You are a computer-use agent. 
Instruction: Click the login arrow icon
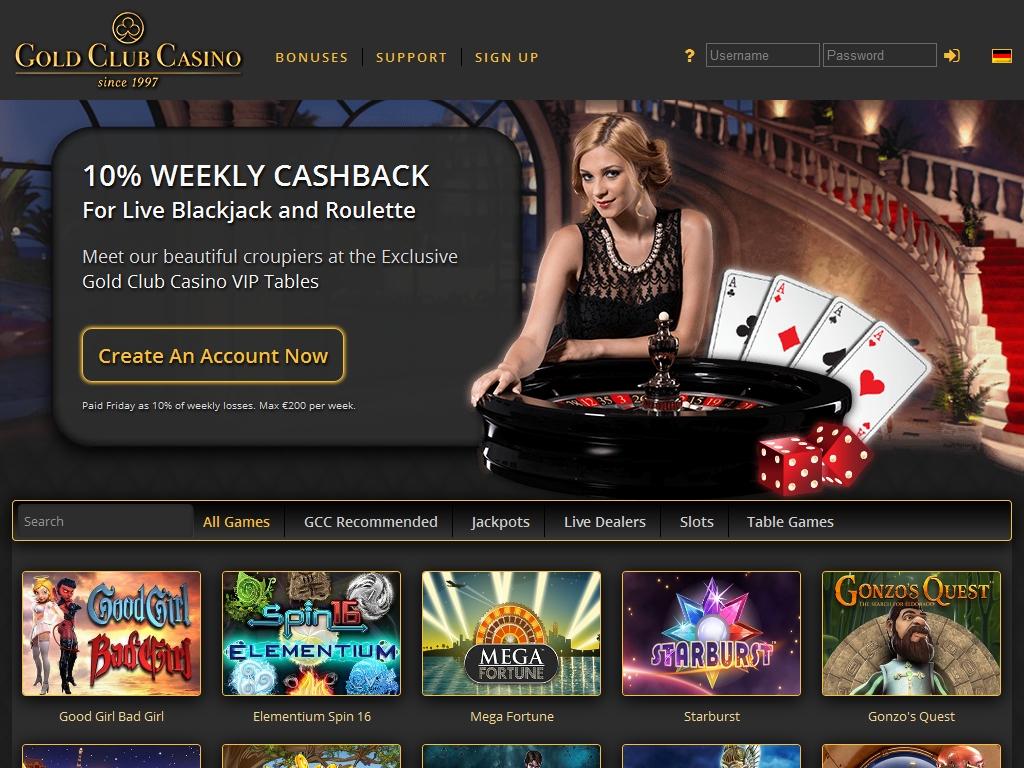952,56
